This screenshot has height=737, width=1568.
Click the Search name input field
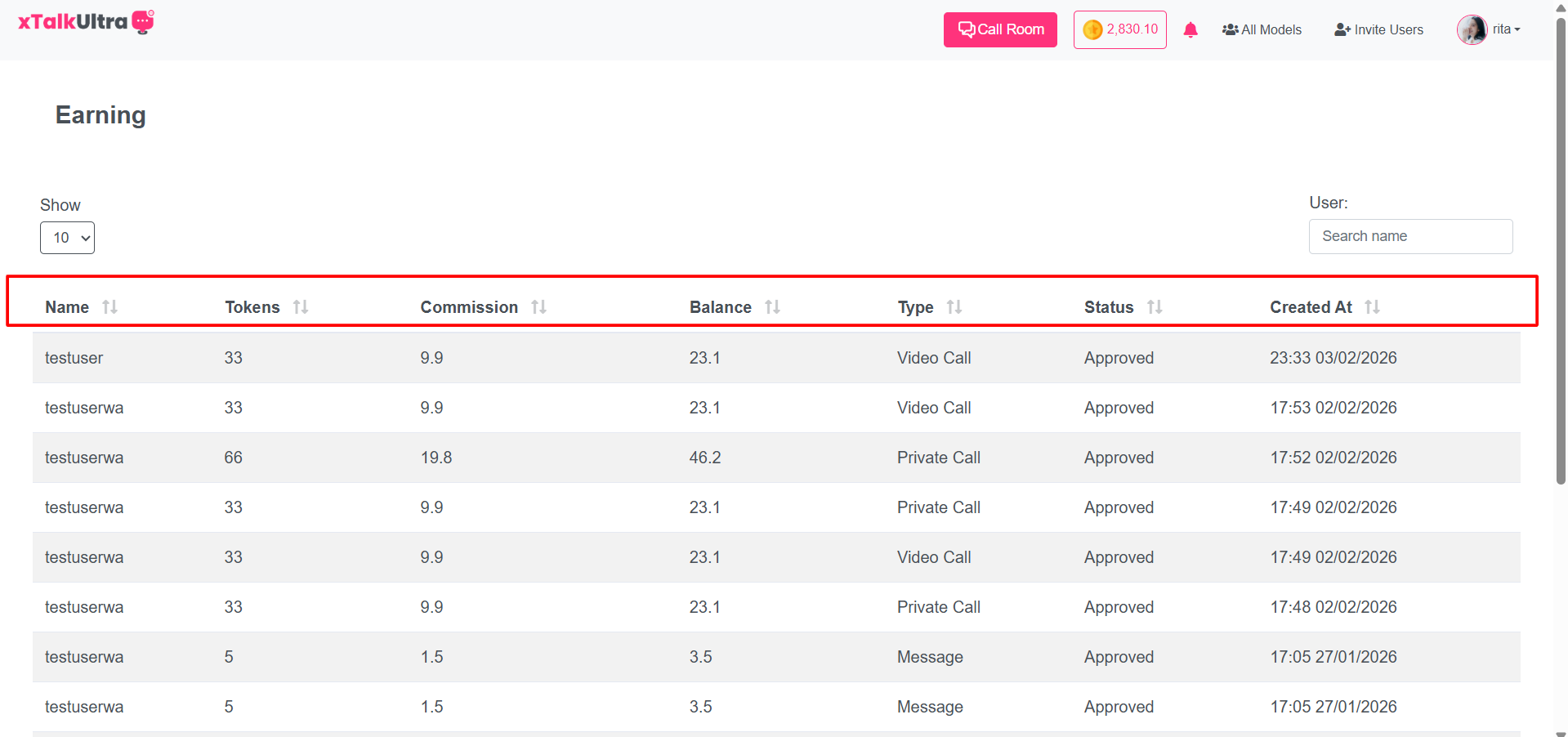[1410, 236]
